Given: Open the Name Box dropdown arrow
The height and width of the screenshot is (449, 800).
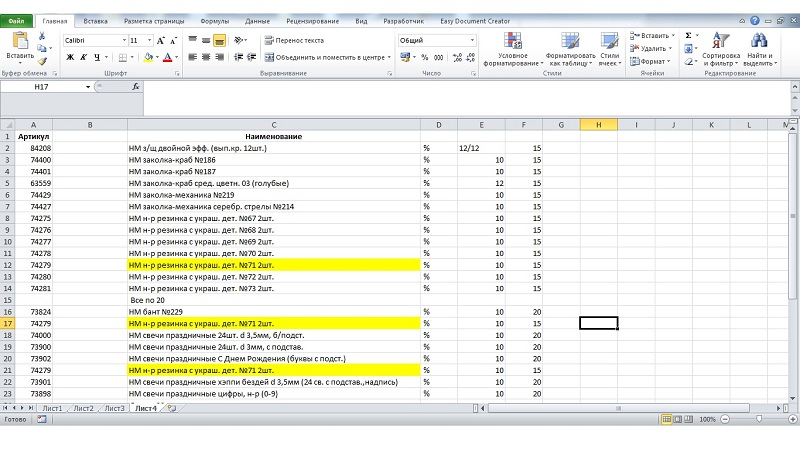Looking at the screenshot, I should coord(88,87).
